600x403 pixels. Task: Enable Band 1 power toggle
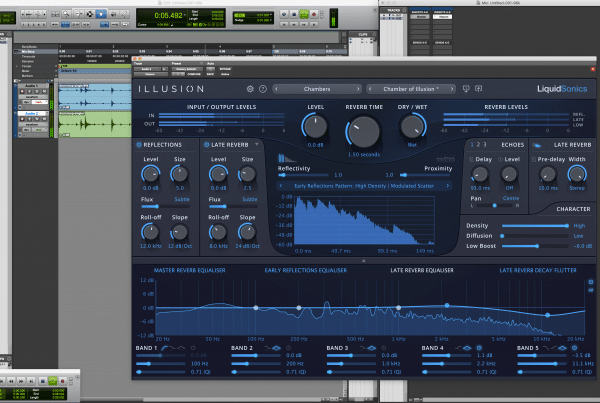pos(193,348)
